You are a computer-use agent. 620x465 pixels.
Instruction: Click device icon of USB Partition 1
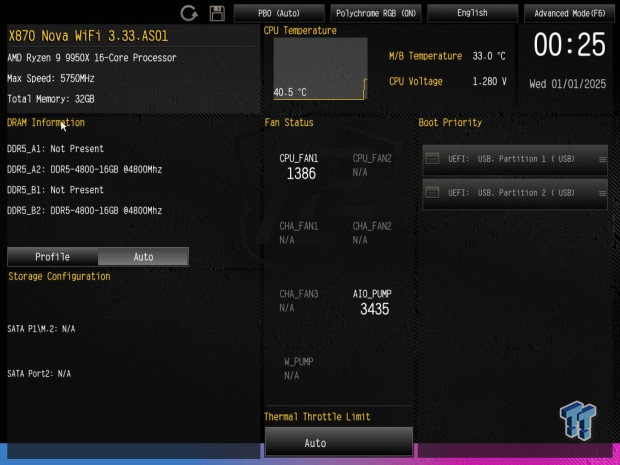tap(432, 159)
